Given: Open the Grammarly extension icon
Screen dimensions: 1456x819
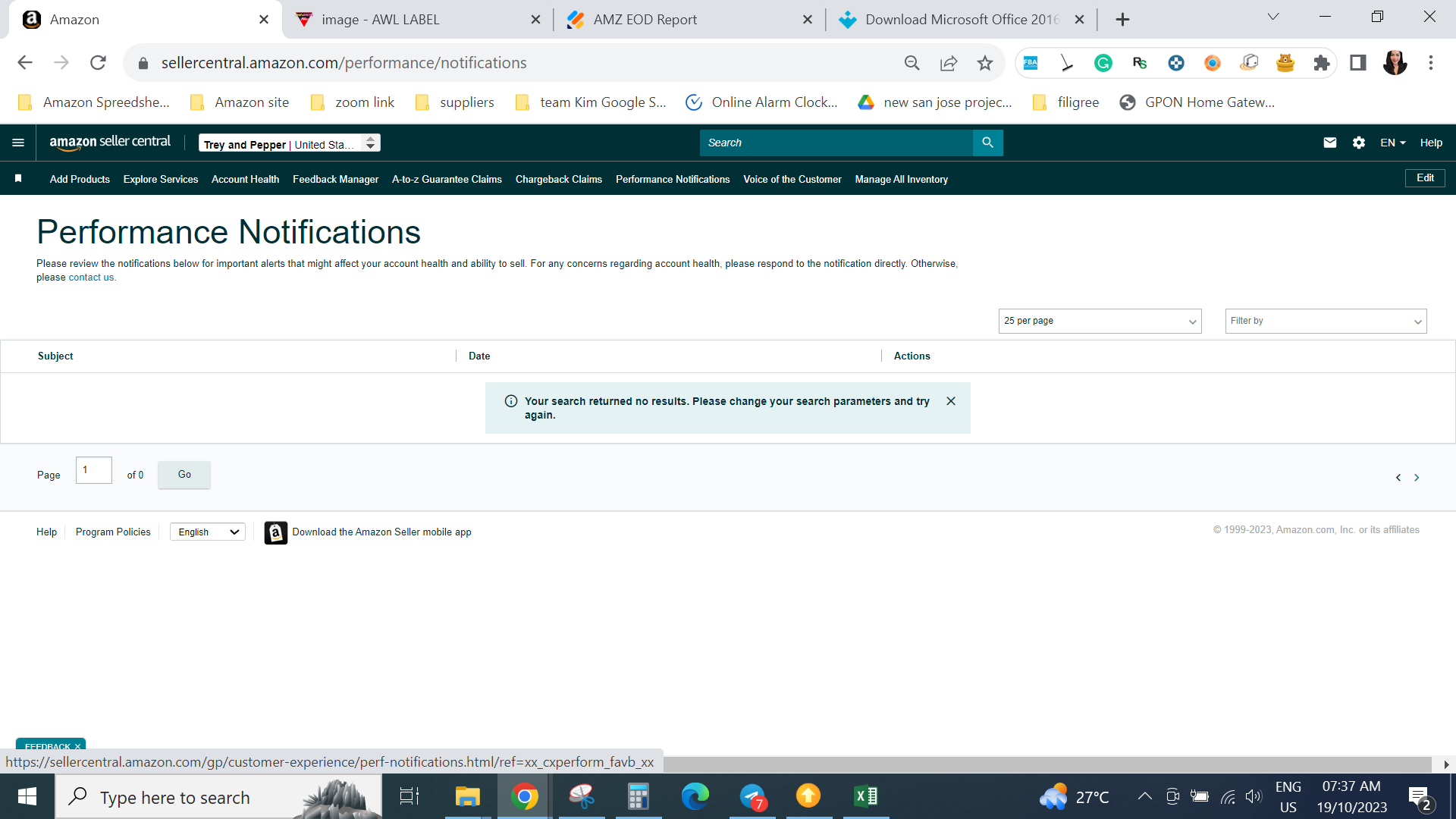Looking at the screenshot, I should (1103, 63).
